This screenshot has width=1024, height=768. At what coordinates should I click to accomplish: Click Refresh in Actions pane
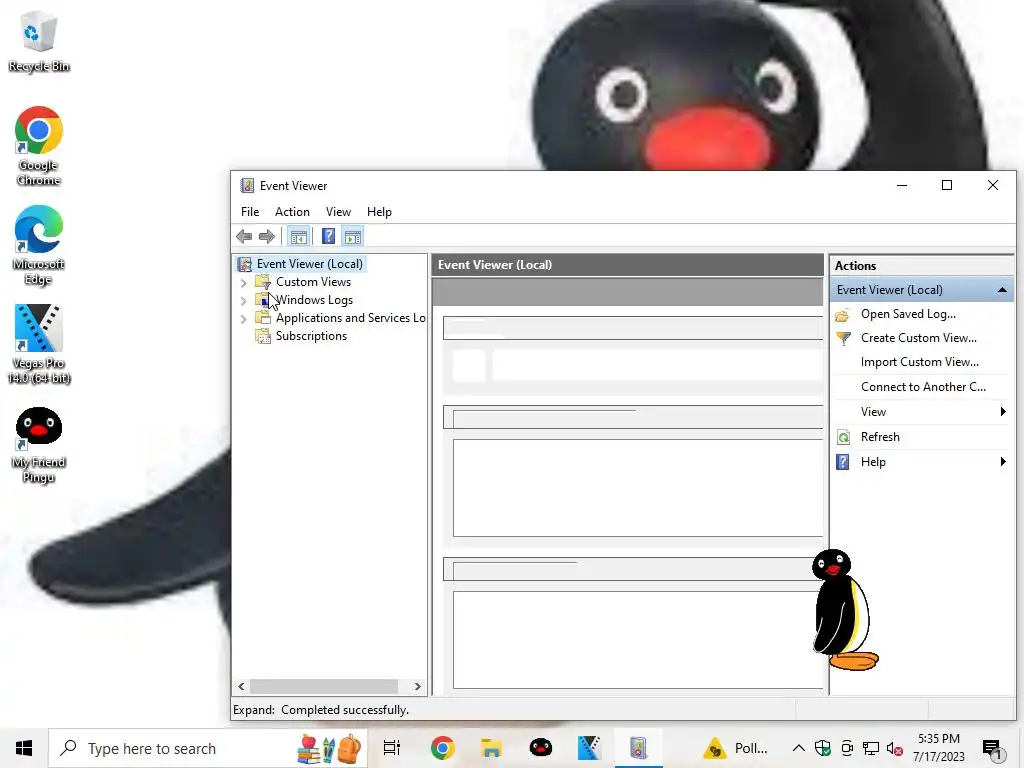click(x=880, y=437)
